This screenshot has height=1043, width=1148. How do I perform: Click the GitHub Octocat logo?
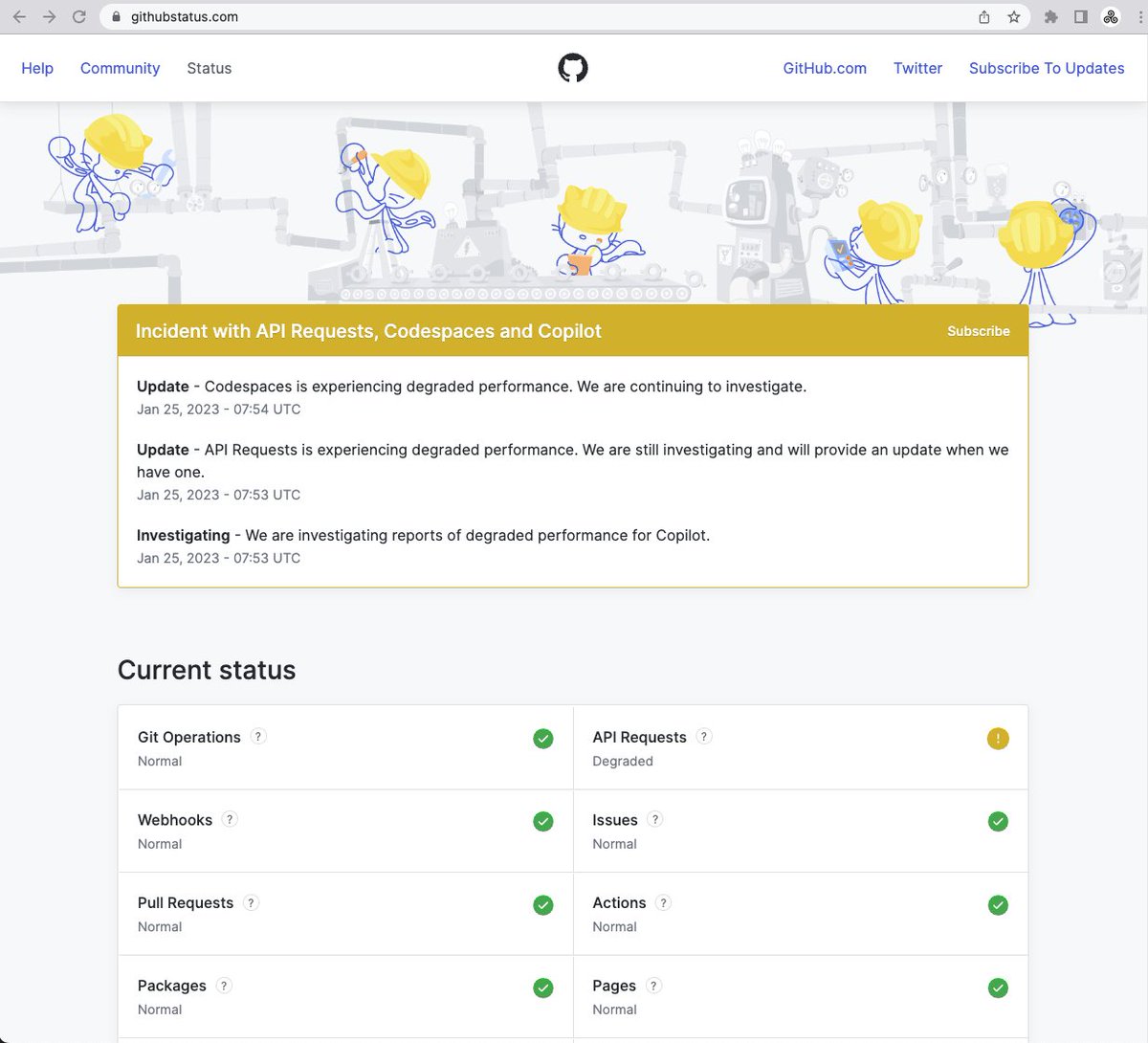(x=573, y=68)
